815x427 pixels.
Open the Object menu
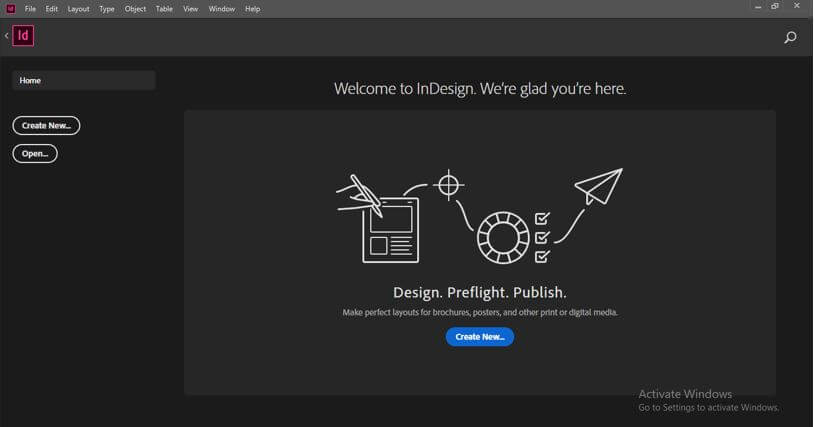135,9
